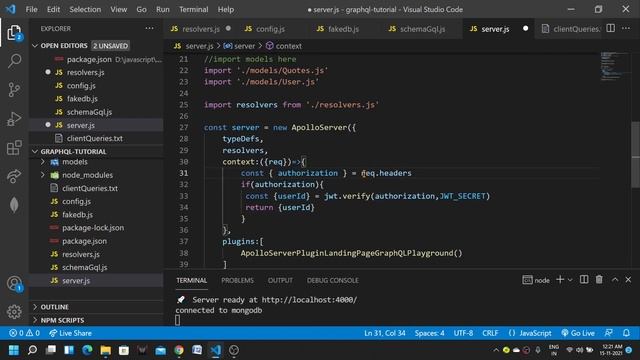
Task: Change end of line CRLF setting
Action: click(x=490, y=333)
